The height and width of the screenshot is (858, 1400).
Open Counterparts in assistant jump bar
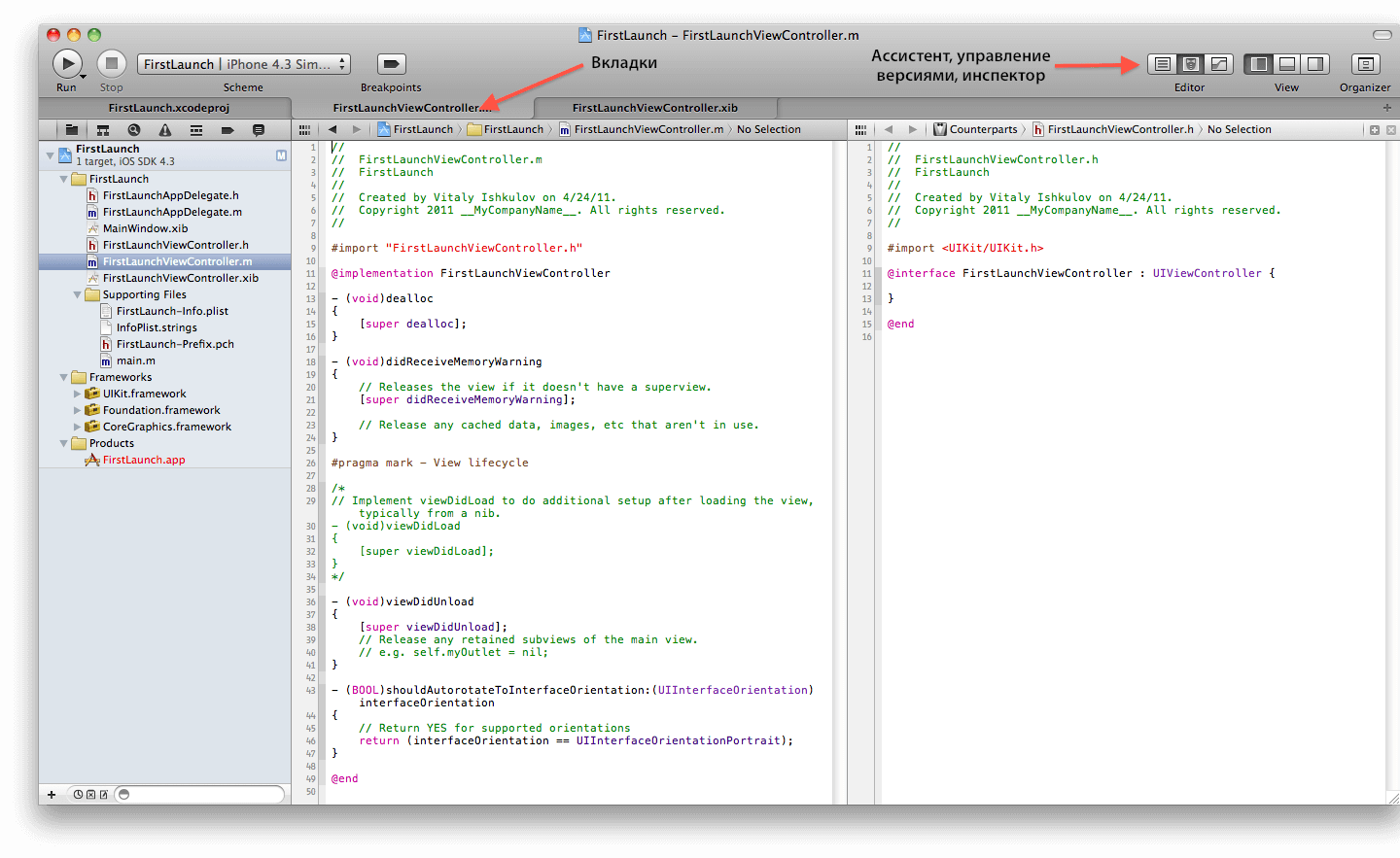[976, 129]
